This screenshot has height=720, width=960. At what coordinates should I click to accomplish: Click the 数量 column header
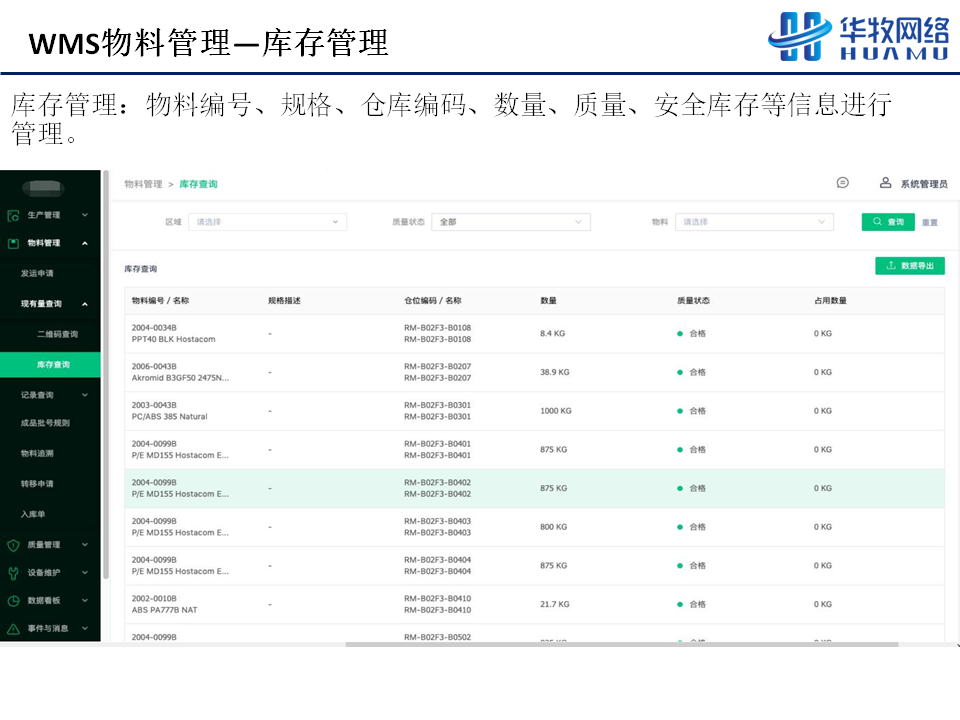pyautogui.click(x=548, y=301)
